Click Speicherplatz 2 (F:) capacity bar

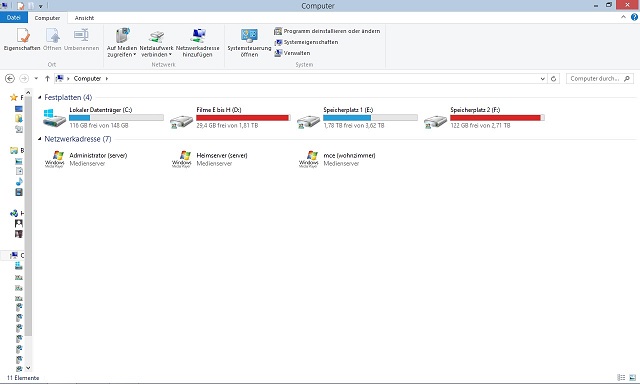point(497,118)
